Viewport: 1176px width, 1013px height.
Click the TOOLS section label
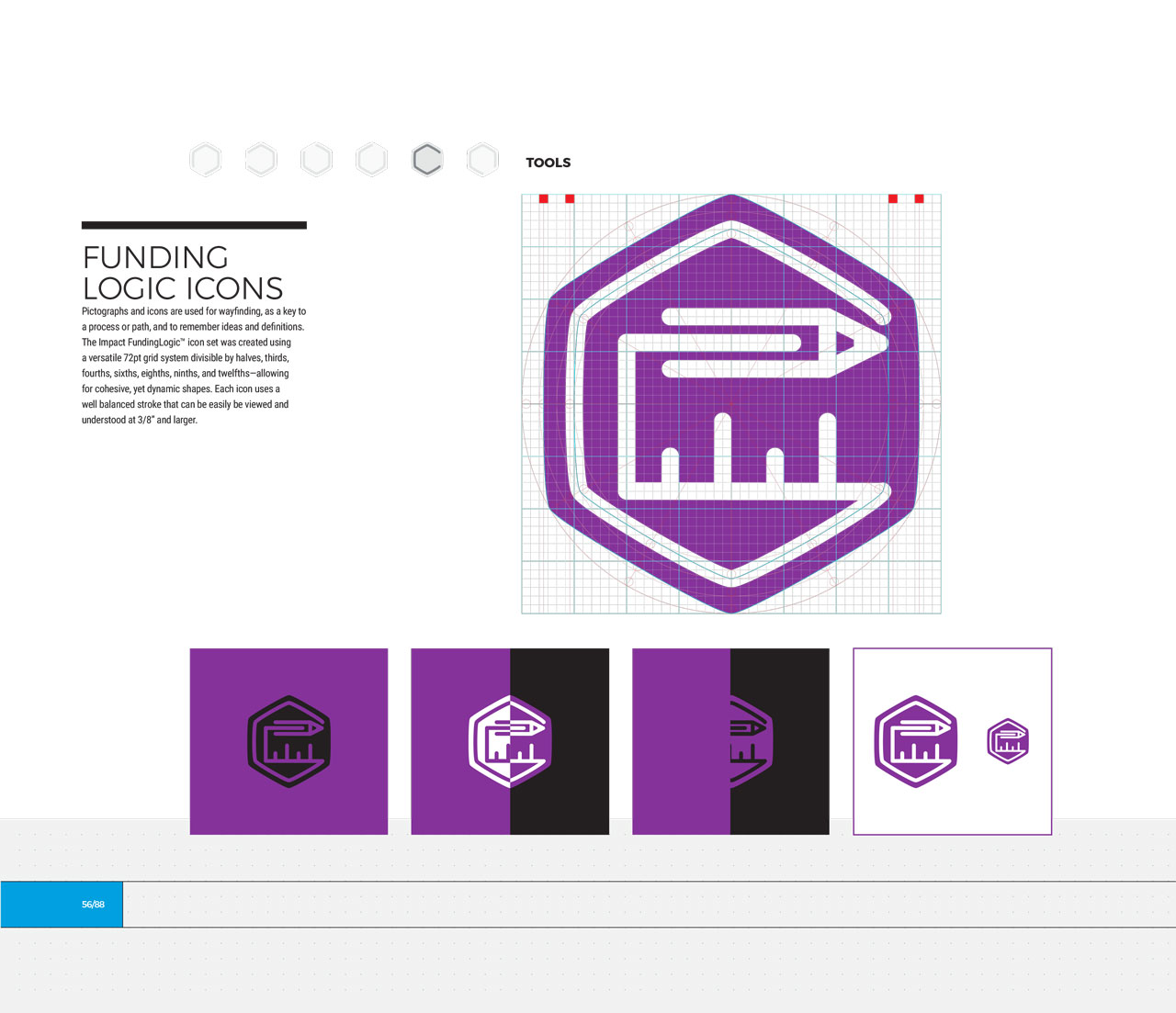[548, 163]
